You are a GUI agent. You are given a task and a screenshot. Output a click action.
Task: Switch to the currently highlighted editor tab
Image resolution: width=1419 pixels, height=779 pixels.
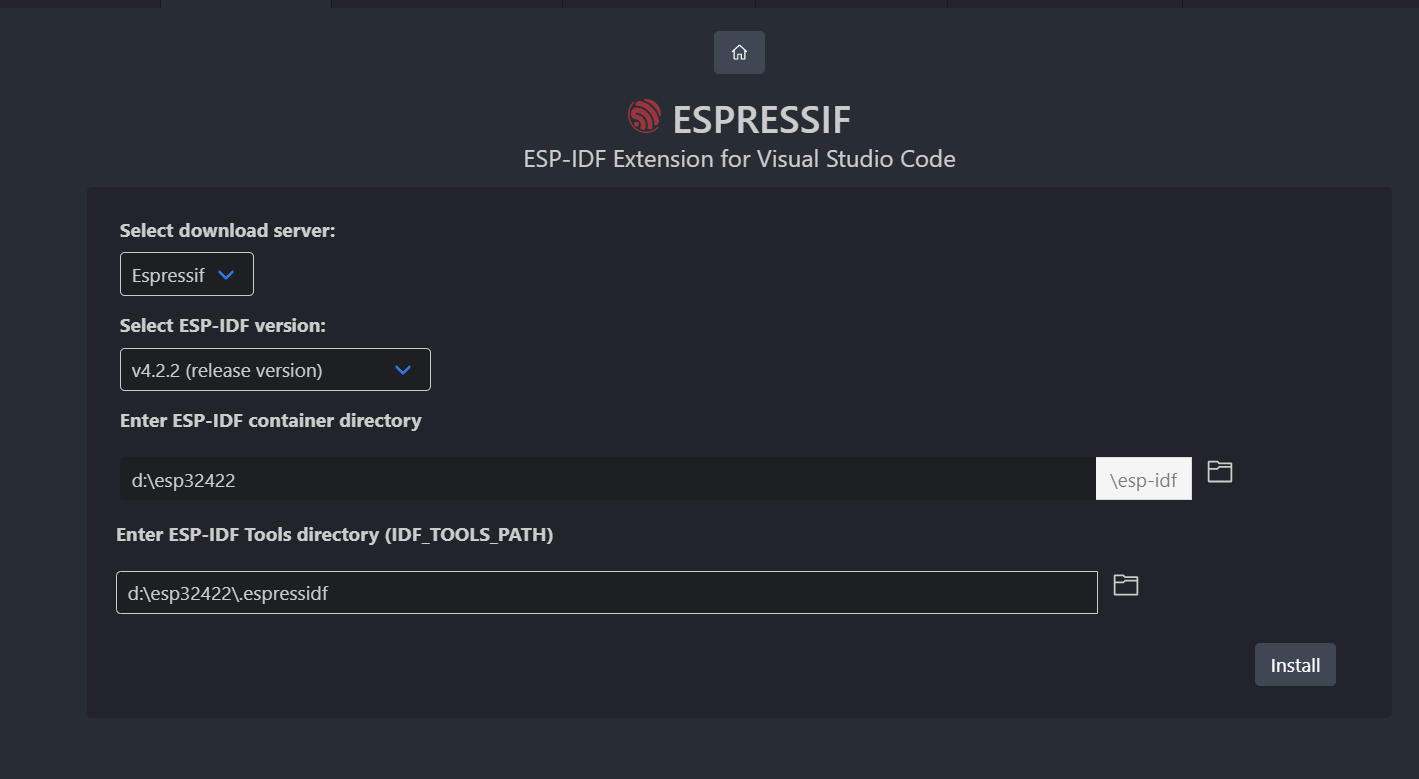[245, 5]
